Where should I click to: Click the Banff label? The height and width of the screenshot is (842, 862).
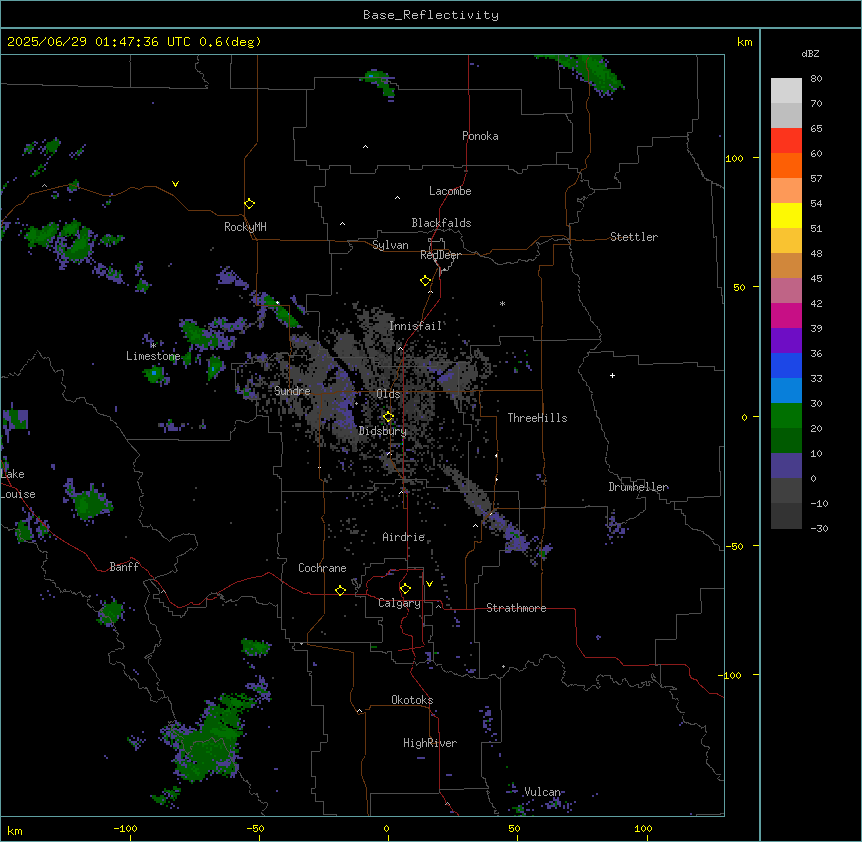(x=124, y=567)
